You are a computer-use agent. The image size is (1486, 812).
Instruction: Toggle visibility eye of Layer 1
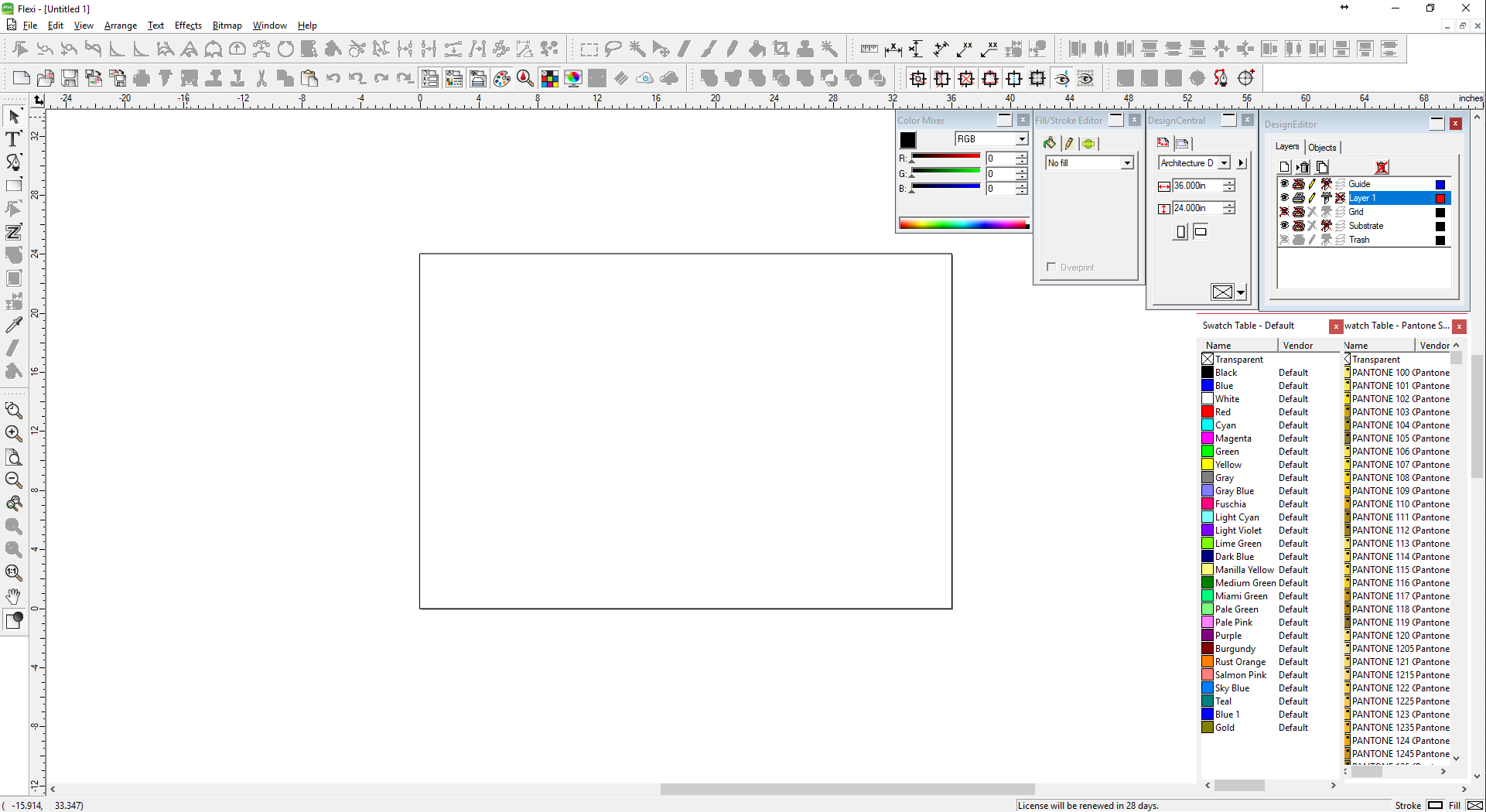coord(1284,198)
